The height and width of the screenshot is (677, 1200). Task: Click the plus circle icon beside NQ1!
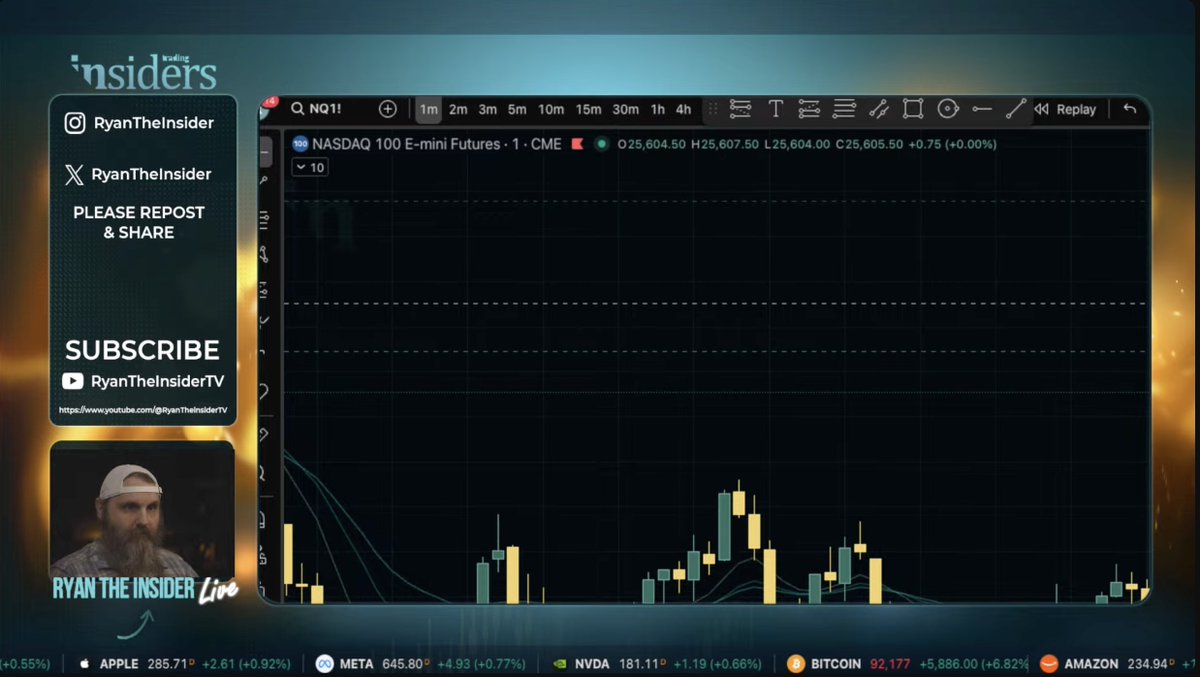pos(388,109)
